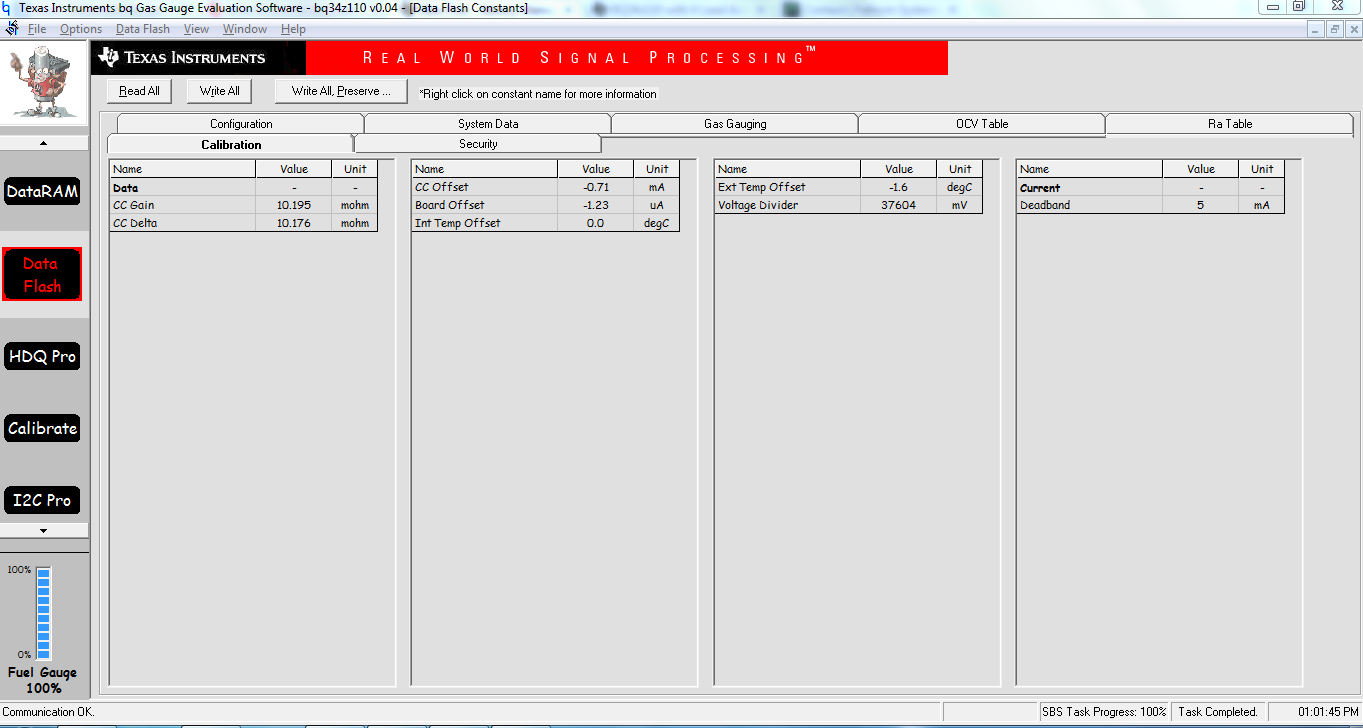Open the Calibrate sidebar screen
This screenshot has width=1363, height=728.
pyautogui.click(x=42, y=428)
